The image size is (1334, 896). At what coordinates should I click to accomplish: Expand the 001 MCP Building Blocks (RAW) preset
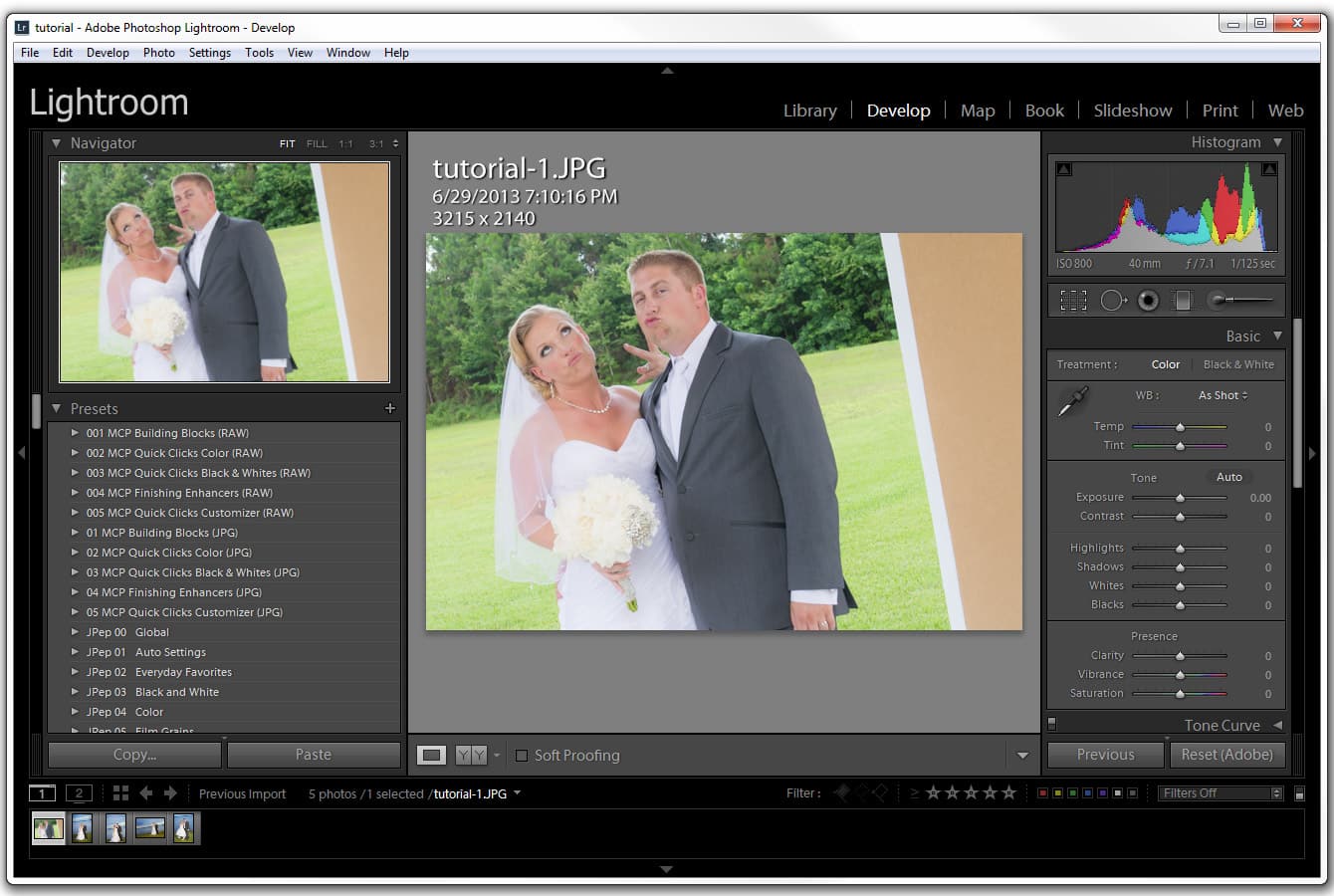(76, 432)
